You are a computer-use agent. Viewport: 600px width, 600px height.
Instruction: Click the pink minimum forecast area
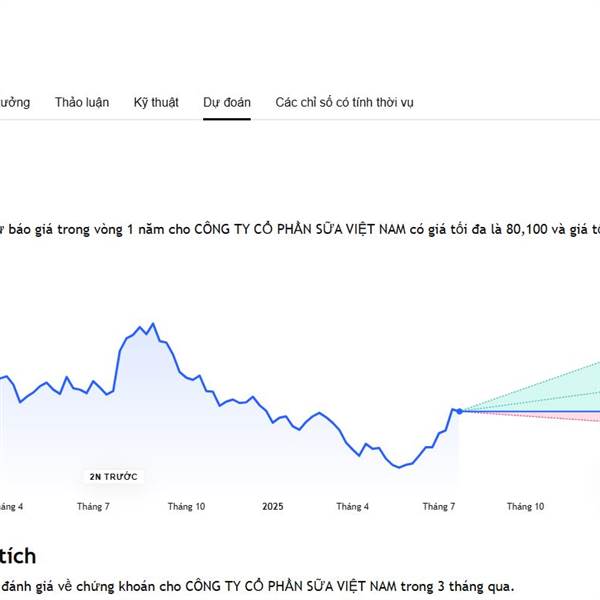click(590, 418)
